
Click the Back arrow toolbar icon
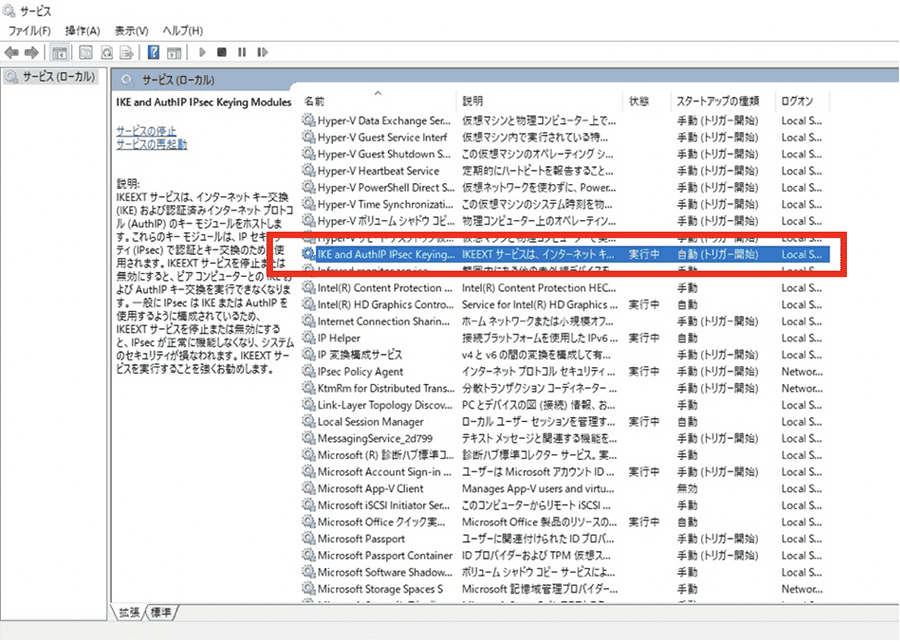click(11, 53)
